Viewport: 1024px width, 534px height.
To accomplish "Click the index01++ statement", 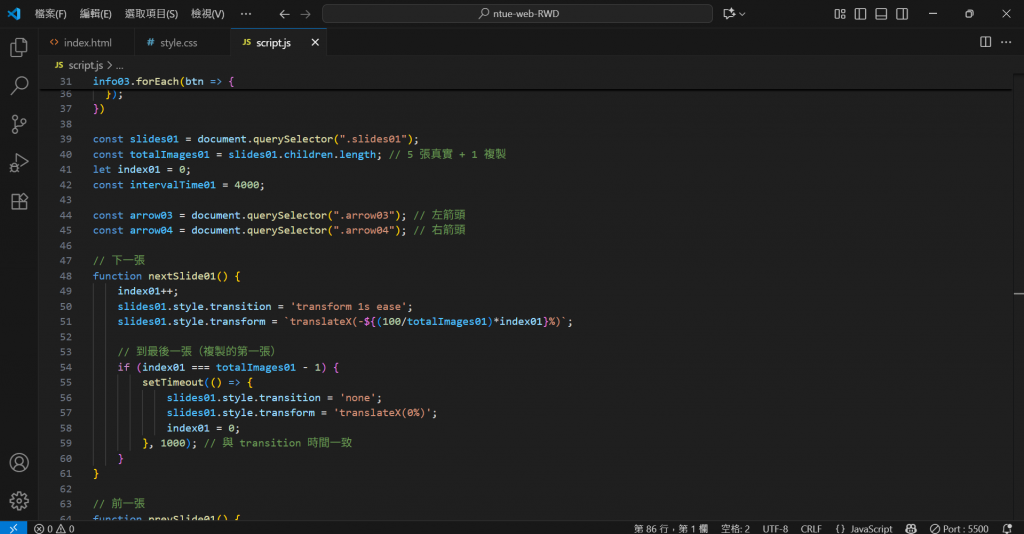I will pyautogui.click(x=148, y=291).
